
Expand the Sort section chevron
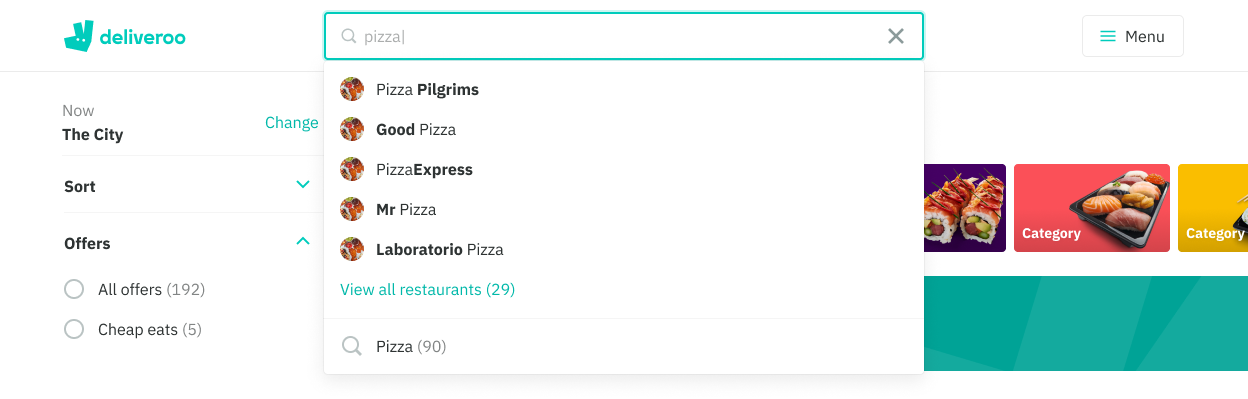click(303, 185)
